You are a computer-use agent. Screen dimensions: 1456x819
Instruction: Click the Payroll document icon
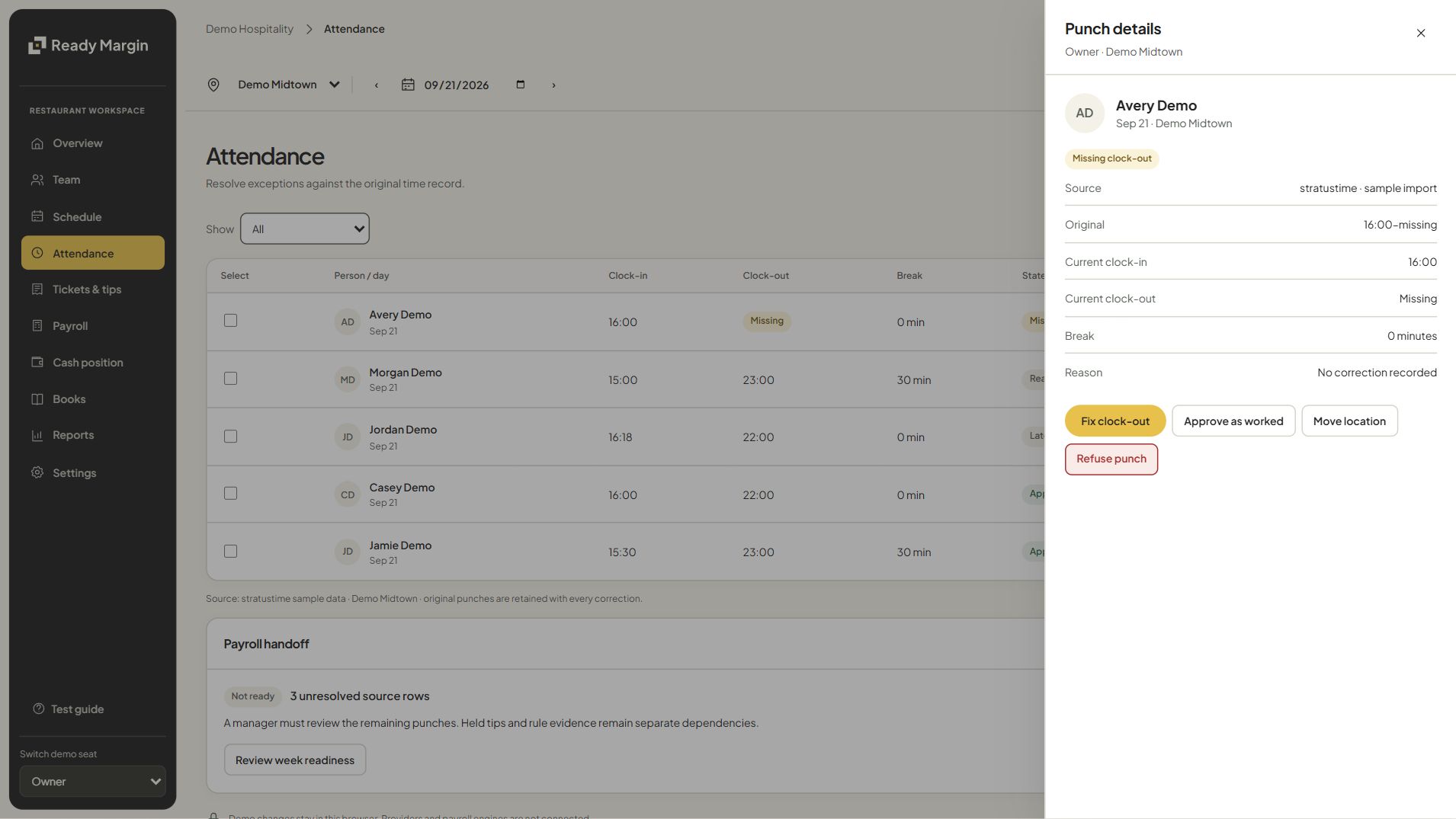click(37, 326)
